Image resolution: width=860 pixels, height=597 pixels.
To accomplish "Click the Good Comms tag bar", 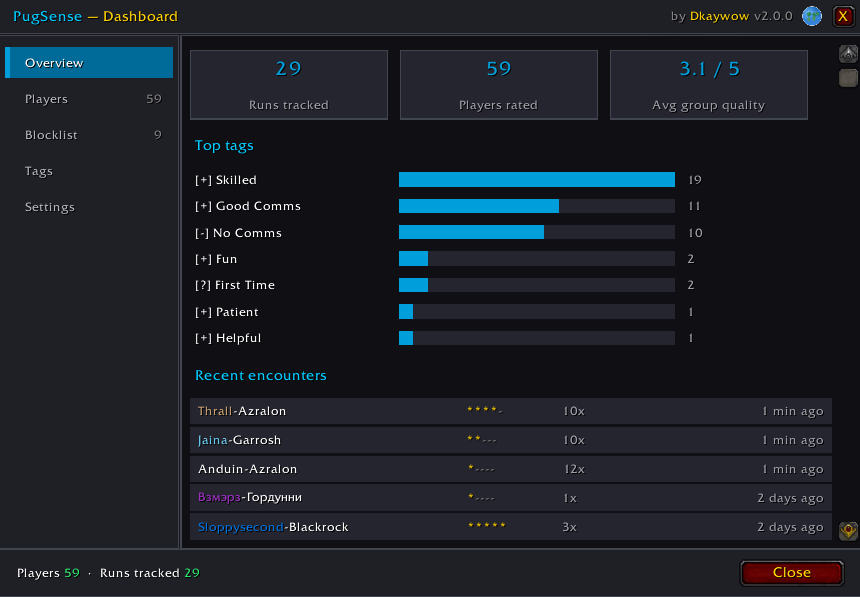I will point(536,206).
